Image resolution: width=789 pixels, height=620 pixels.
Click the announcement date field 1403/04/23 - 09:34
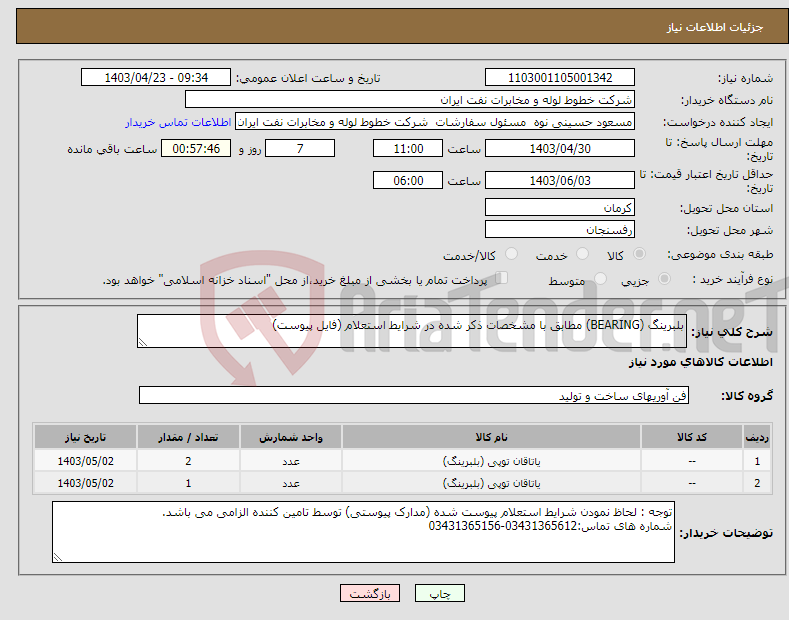[156, 78]
